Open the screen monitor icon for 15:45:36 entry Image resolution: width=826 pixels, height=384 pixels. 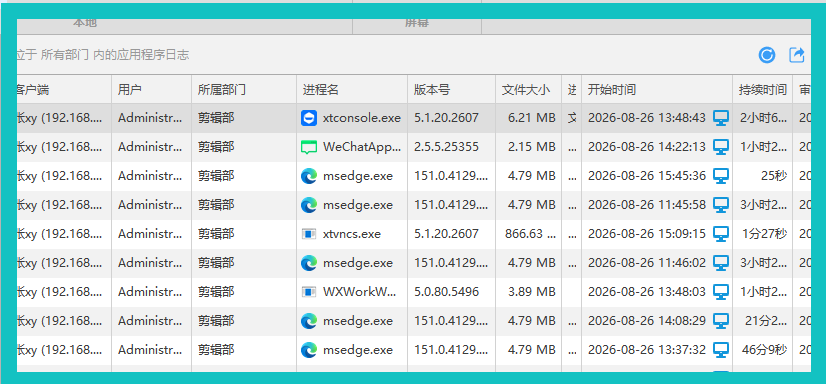pos(721,176)
